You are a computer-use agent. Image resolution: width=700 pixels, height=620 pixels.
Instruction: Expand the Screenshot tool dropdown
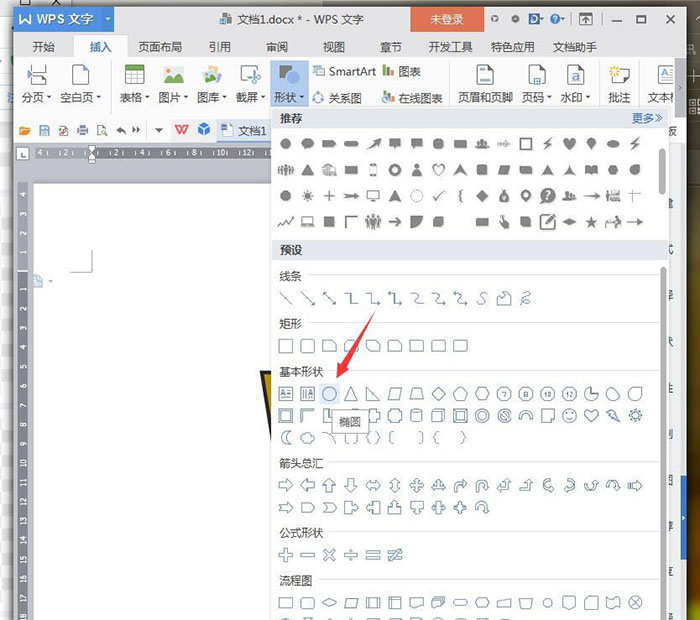coord(250,85)
